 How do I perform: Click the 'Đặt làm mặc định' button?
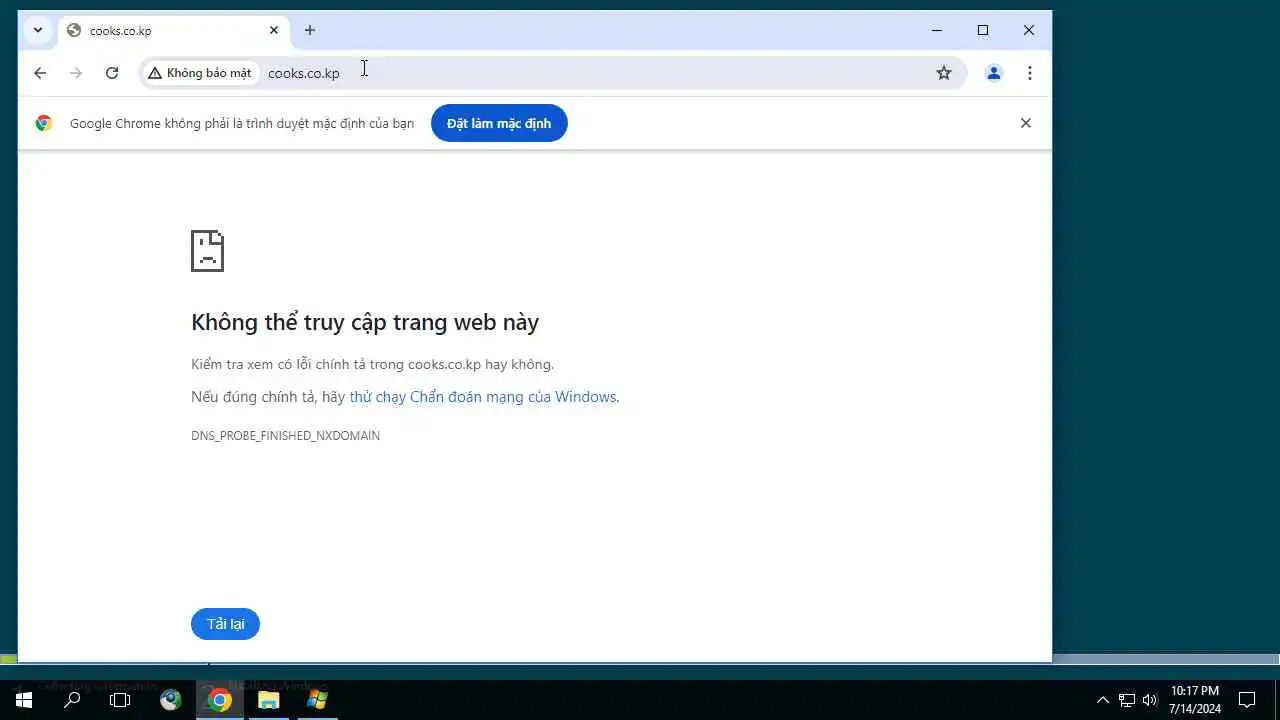(x=499, y=123)
